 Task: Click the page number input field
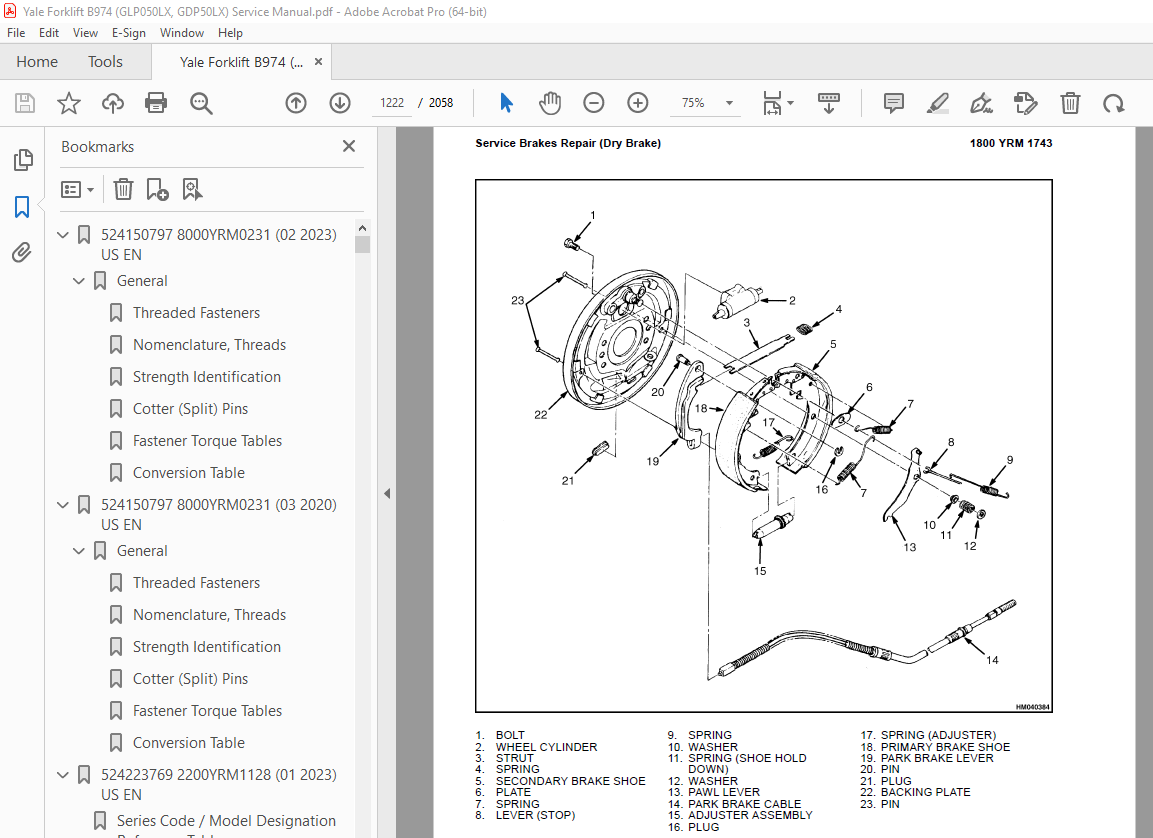point(392,103)
